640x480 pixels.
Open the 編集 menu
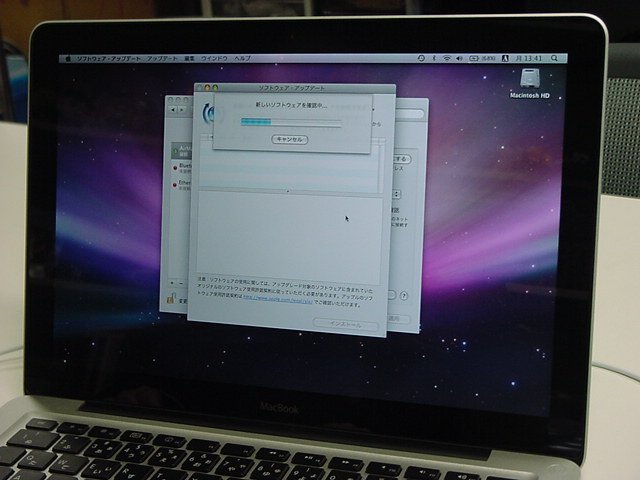point(189,58)
